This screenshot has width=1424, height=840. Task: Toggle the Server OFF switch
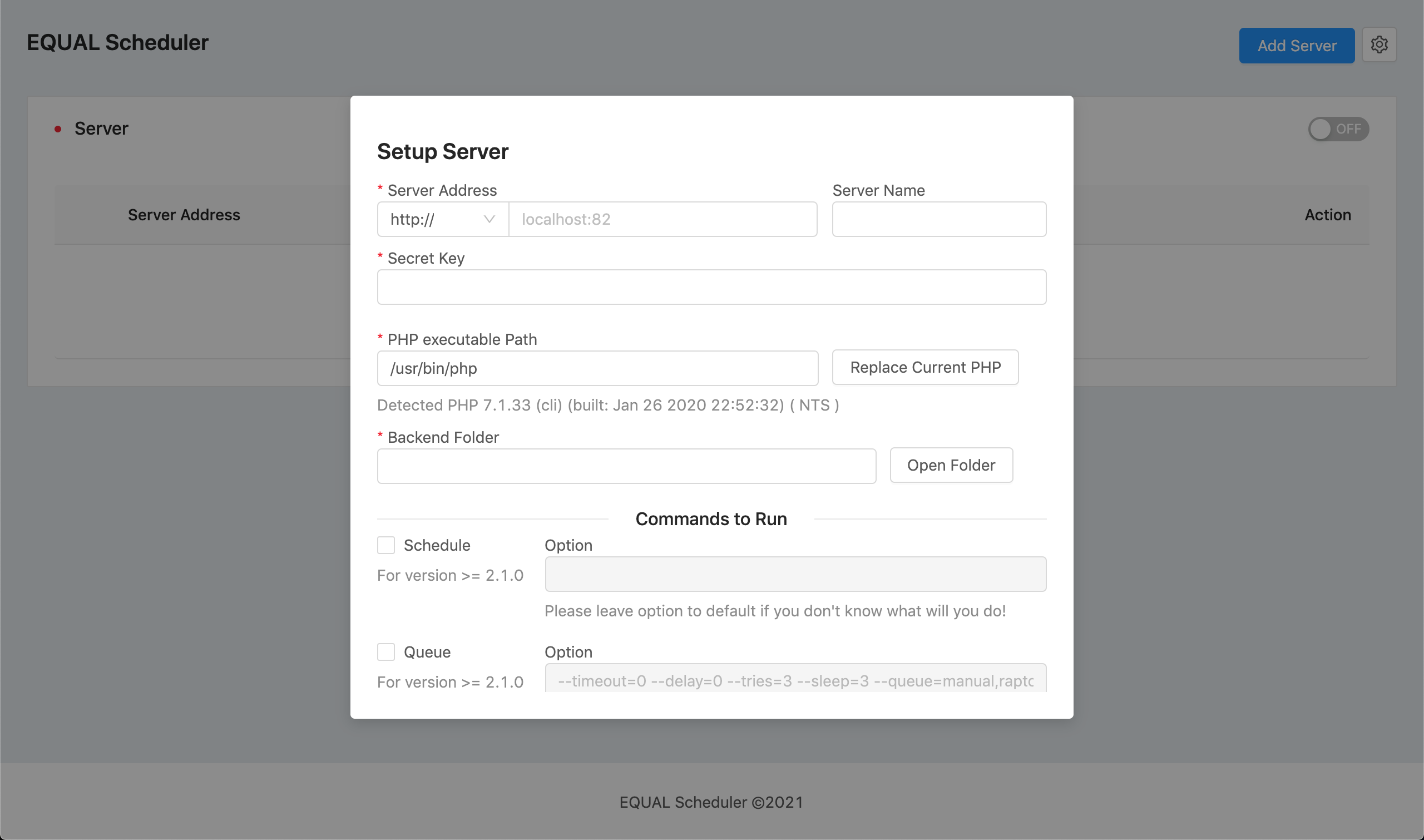coord(1338,129)
